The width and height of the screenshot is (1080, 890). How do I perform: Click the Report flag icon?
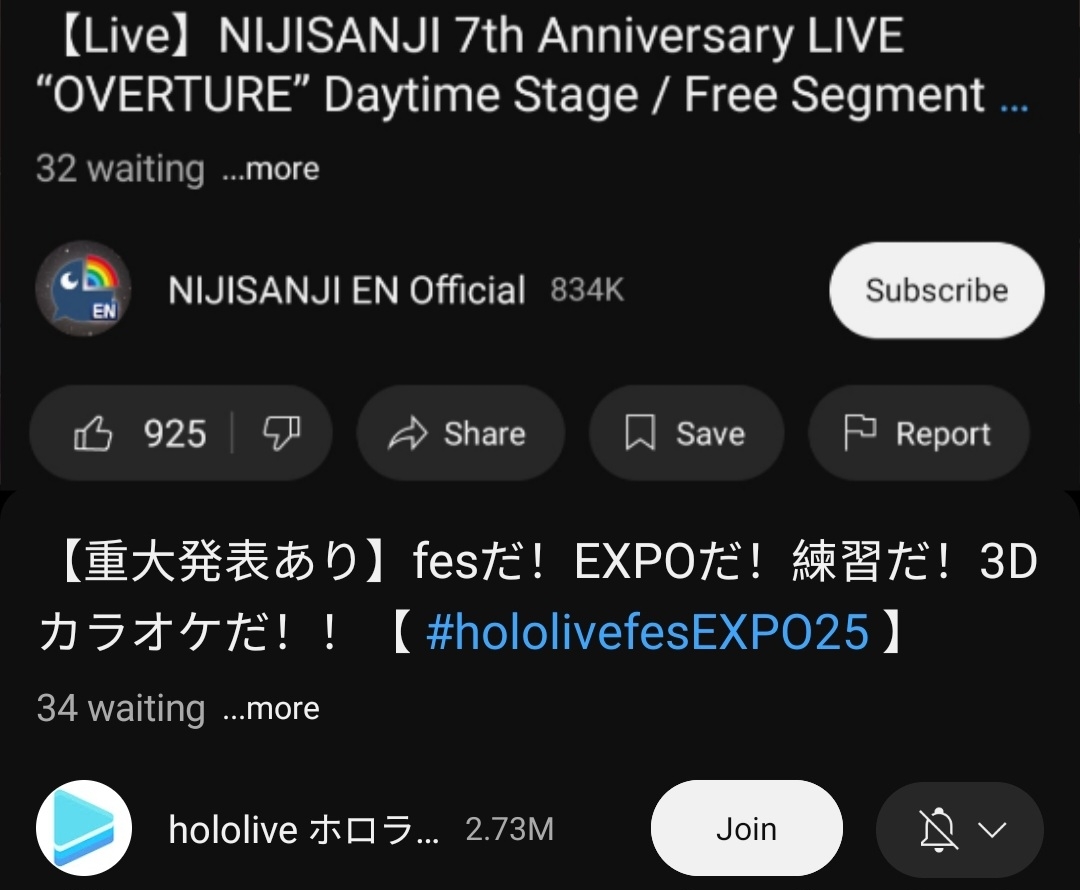(860, 433)
